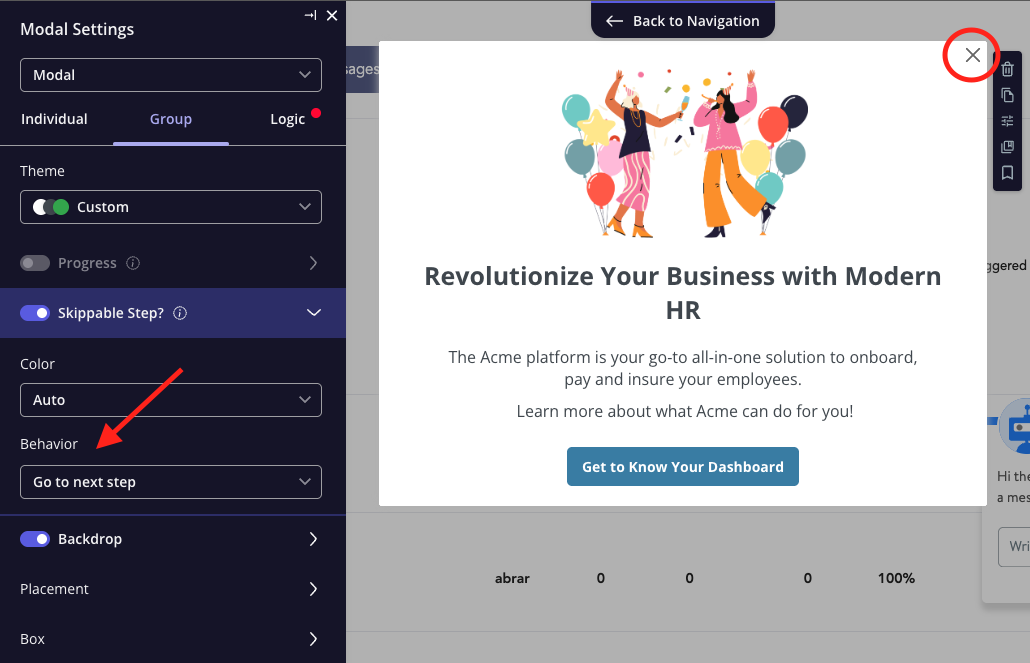Expand the Box section

173,639
